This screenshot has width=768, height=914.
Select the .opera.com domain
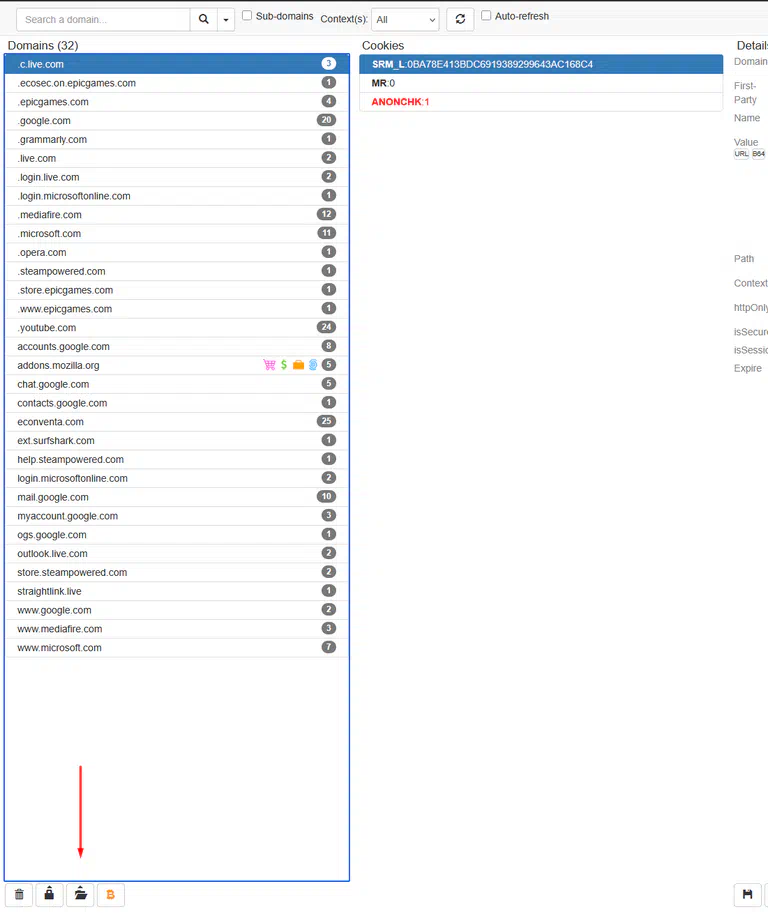[177, 252]
